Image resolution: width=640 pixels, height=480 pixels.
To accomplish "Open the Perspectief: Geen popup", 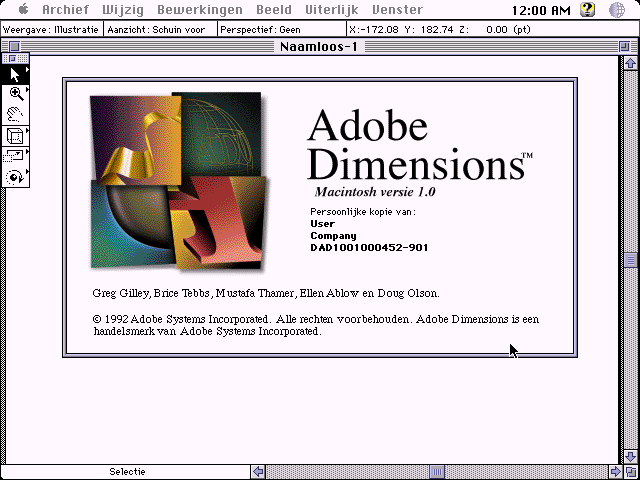I will point(260,30).
